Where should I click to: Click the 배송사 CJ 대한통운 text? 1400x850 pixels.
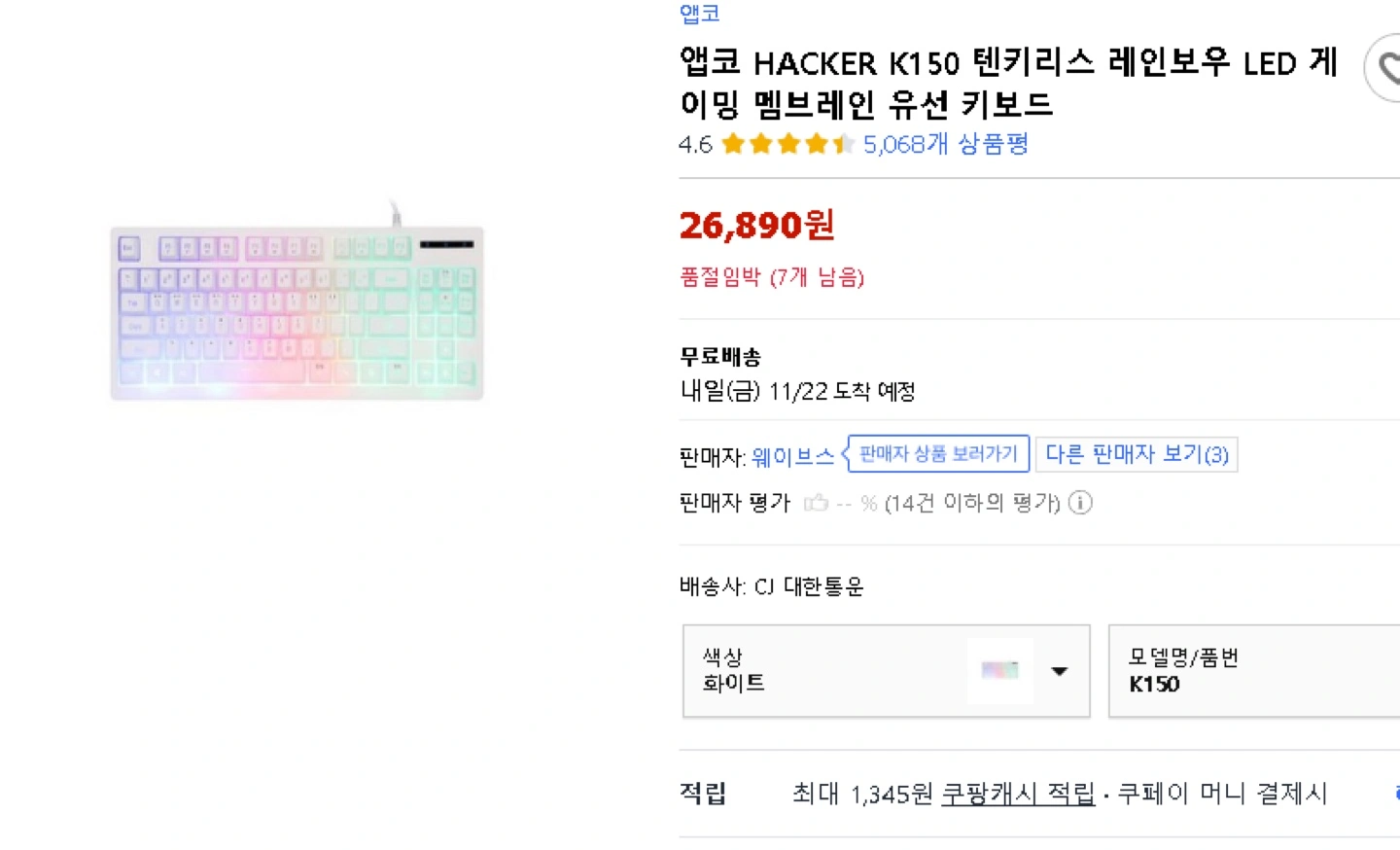pos(771,586)
